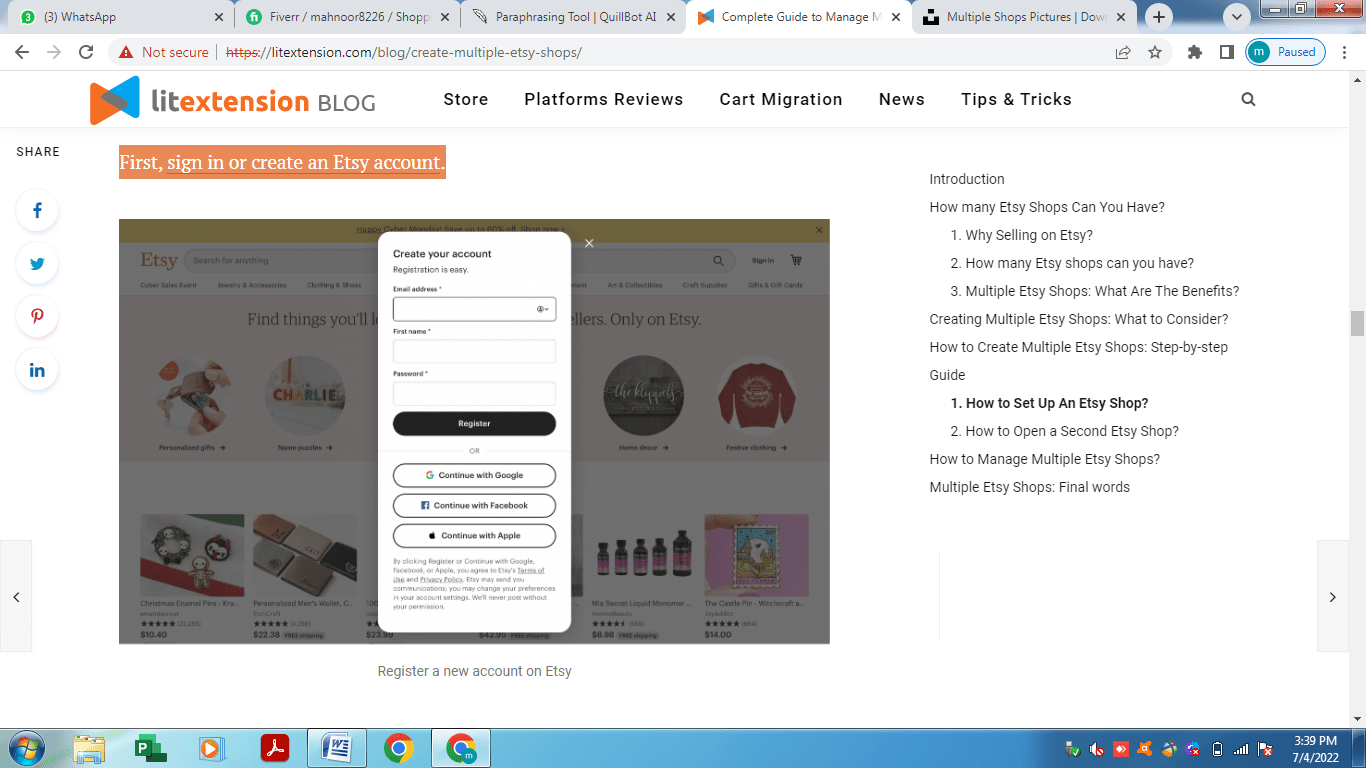Open the Chrome extensions puzzle icon
This screenshot has height=768, width=1366.
tap(1195, 52)
